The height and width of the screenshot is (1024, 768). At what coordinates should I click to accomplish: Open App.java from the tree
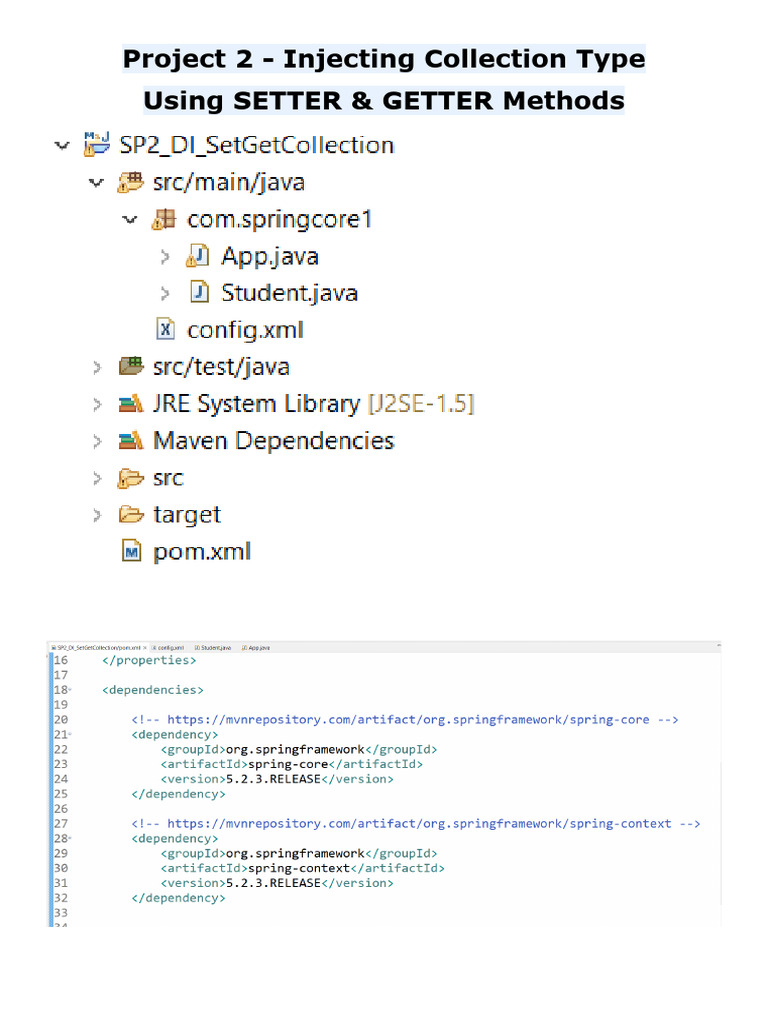tap(270, 256)
